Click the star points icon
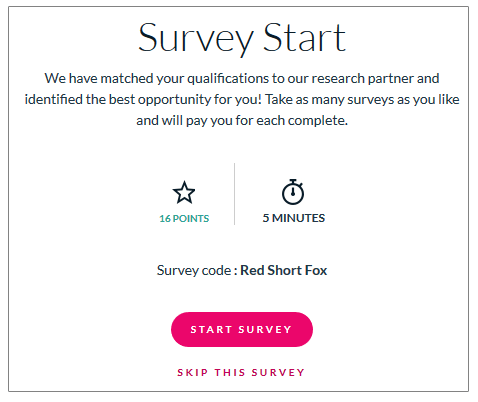Image resolution: width=478 pixels, height=402 pixels. point(184,193)
